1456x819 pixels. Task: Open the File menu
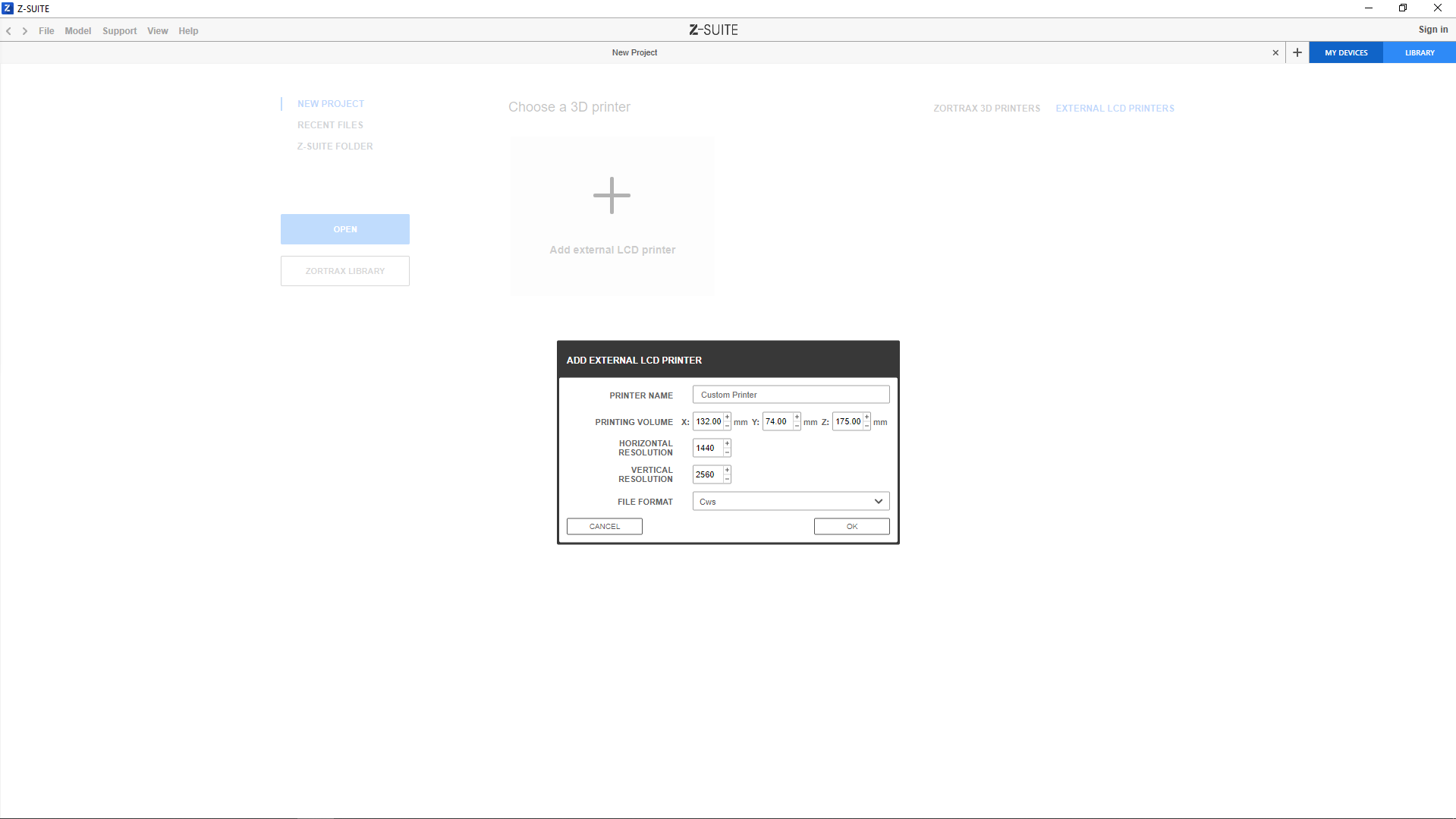46,31
